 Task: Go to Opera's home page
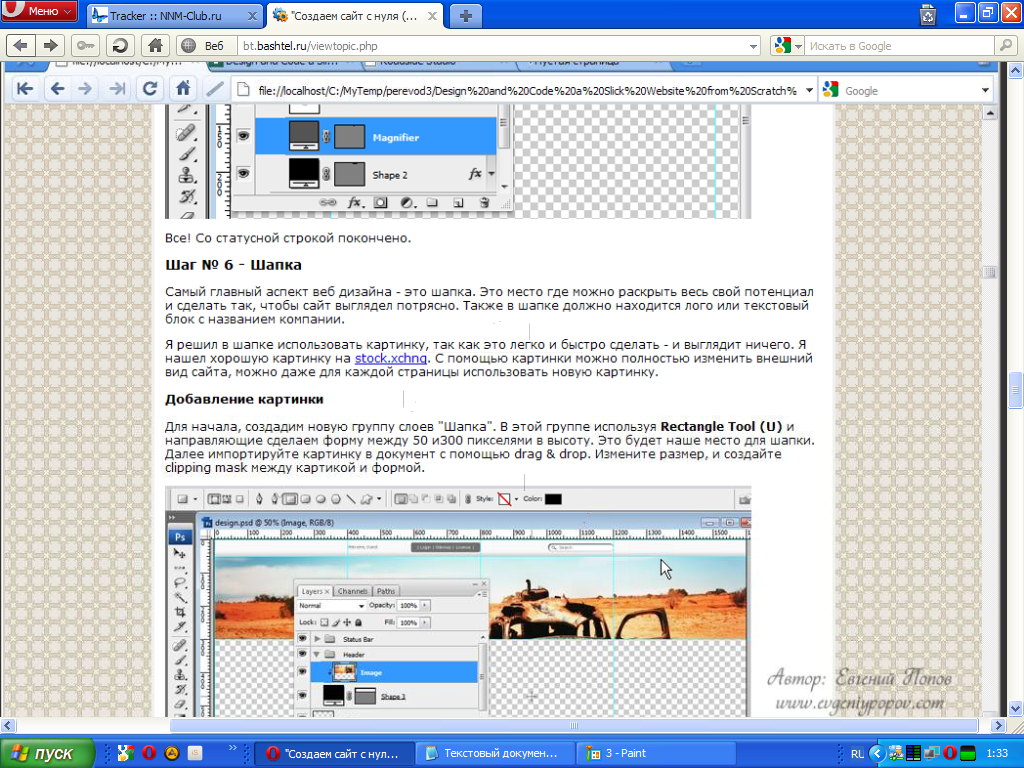tap(155, 46)
